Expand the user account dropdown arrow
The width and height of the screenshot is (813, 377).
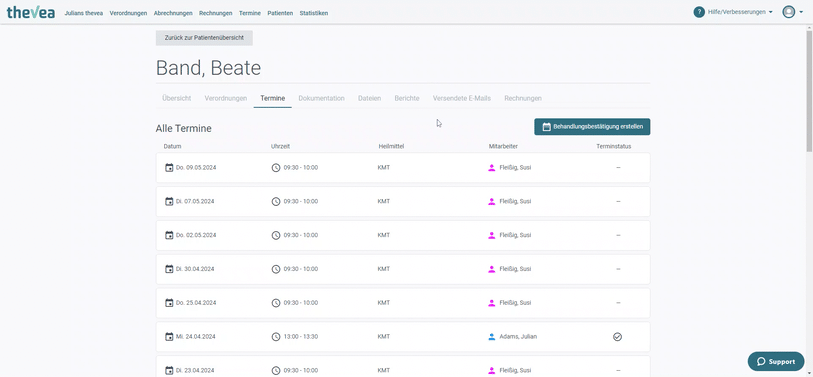click(x=801, y=12)
